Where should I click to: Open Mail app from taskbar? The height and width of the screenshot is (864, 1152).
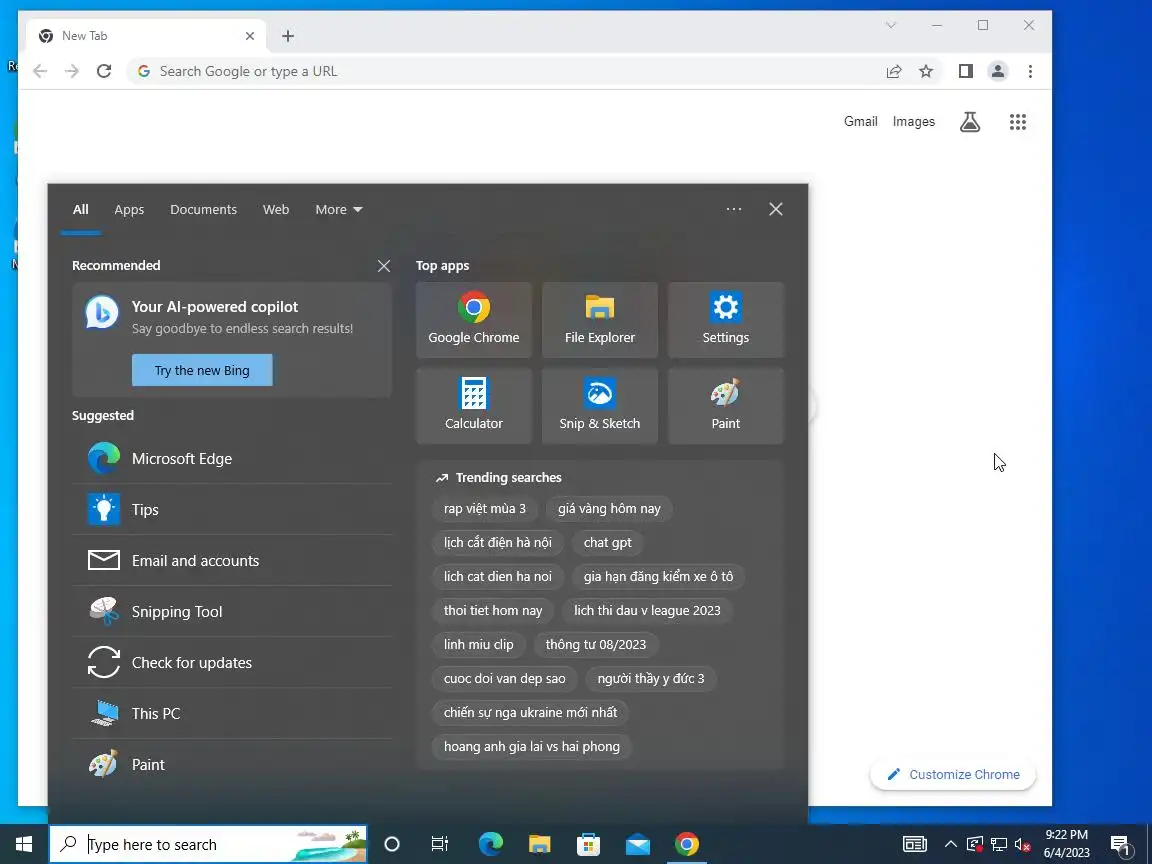click(x=638, y=844)
